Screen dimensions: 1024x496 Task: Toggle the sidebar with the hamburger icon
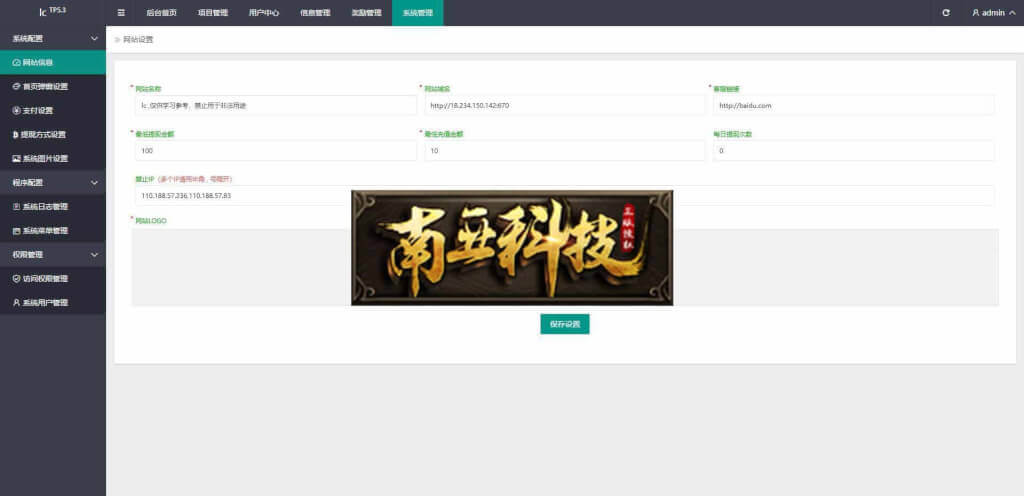[121, 12]
